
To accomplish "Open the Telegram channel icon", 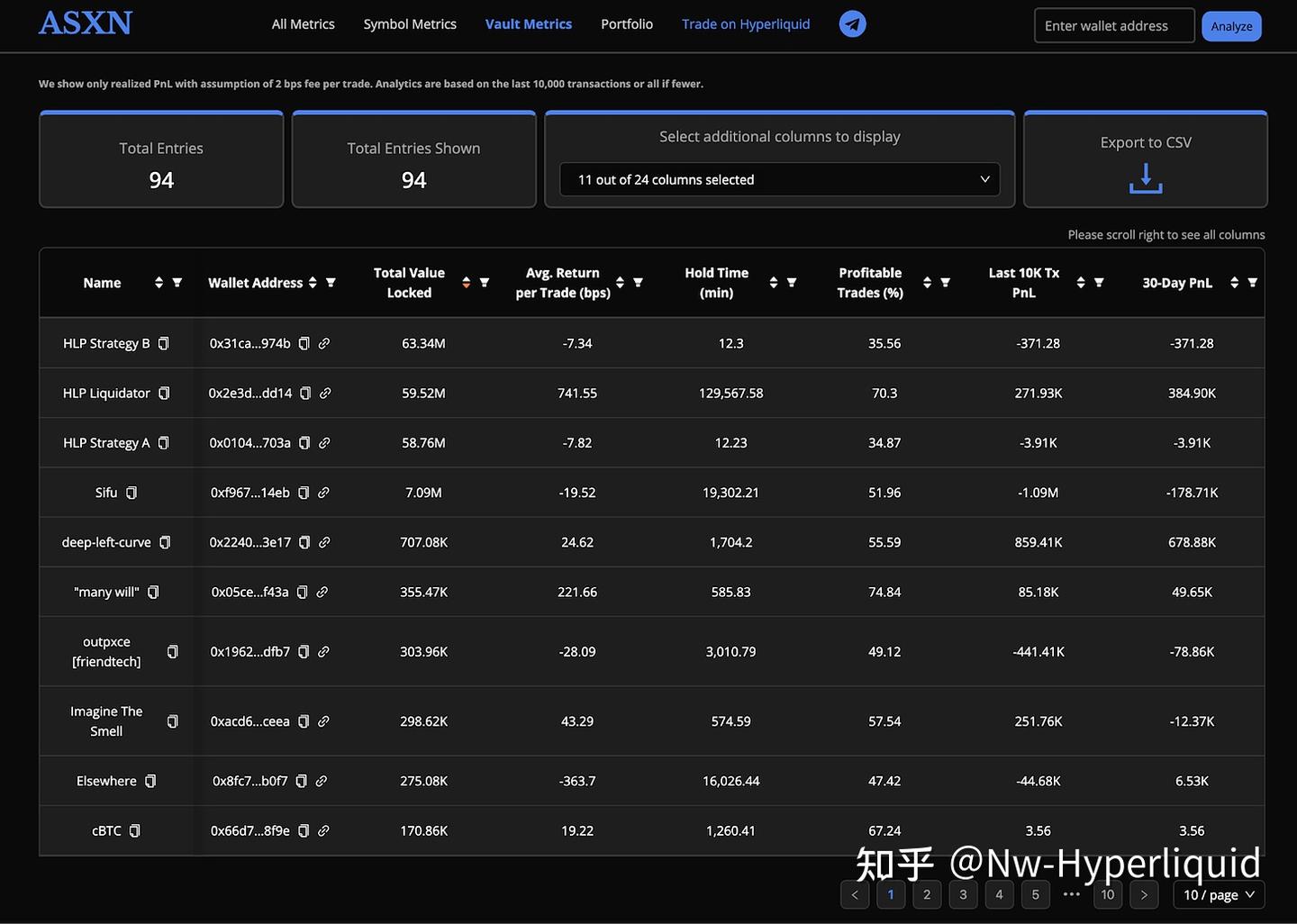I will (x=852, y=24).
